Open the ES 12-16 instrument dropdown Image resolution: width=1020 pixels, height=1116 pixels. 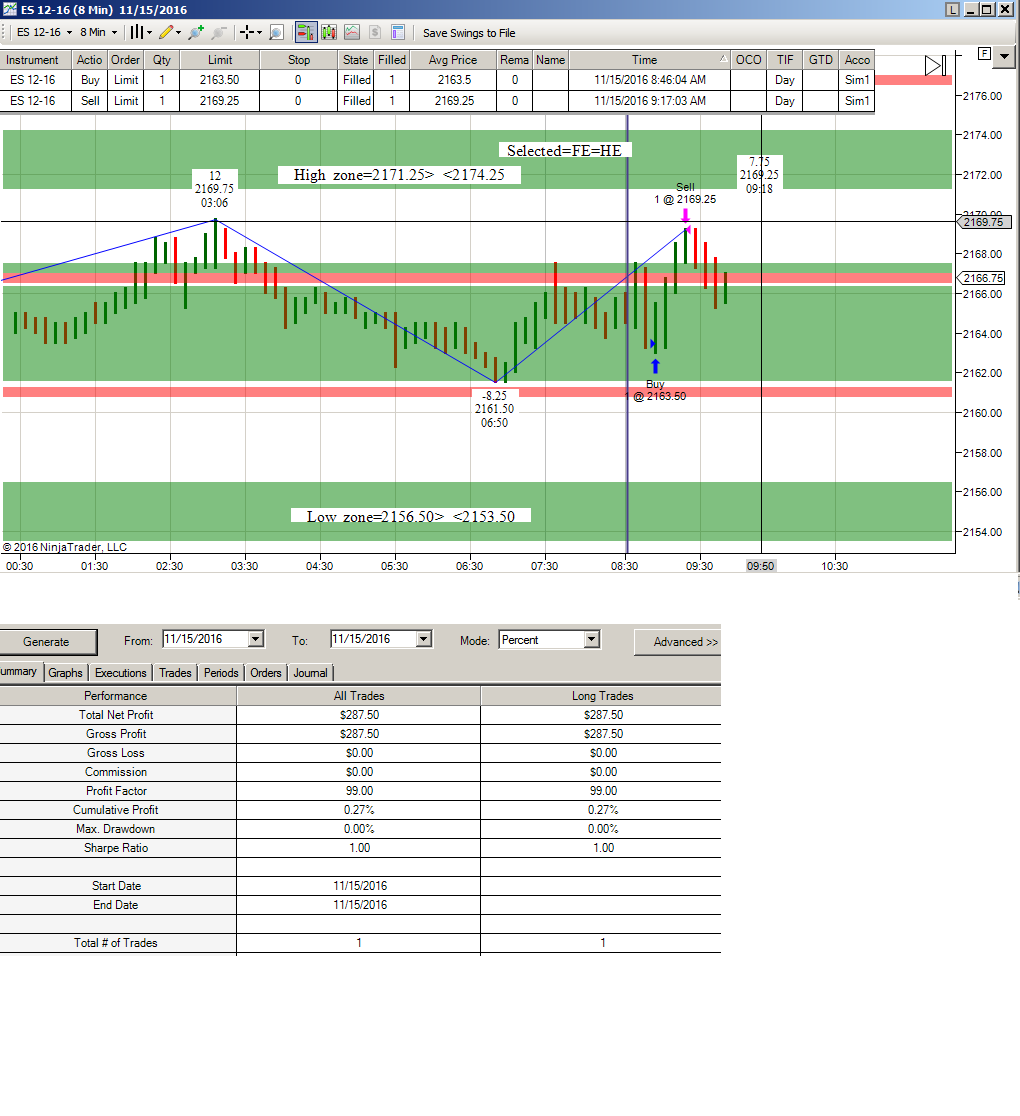44,32
